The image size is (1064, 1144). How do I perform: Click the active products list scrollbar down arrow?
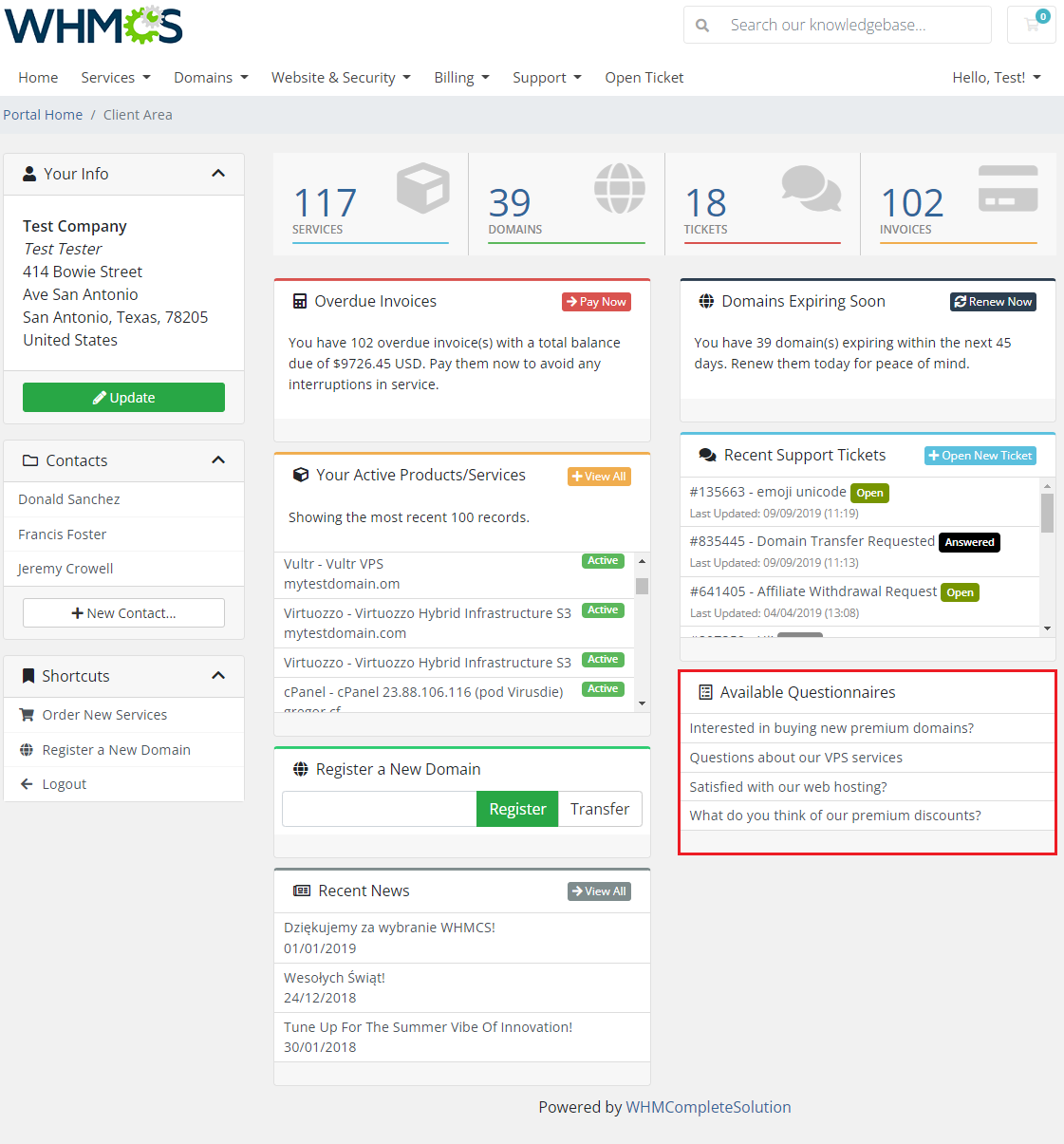tap(643, 703)
